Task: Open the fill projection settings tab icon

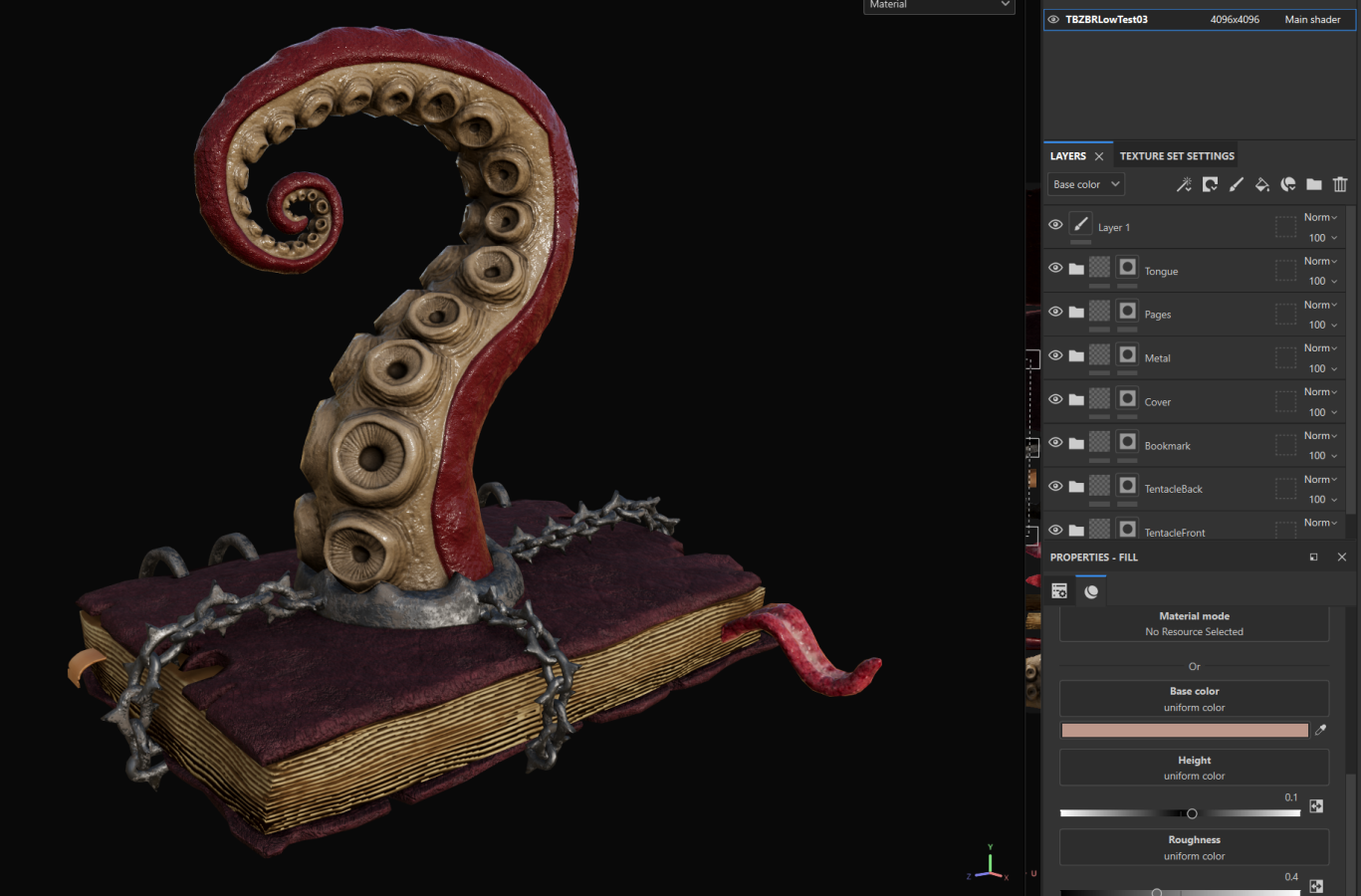Action: (1059, 591)
